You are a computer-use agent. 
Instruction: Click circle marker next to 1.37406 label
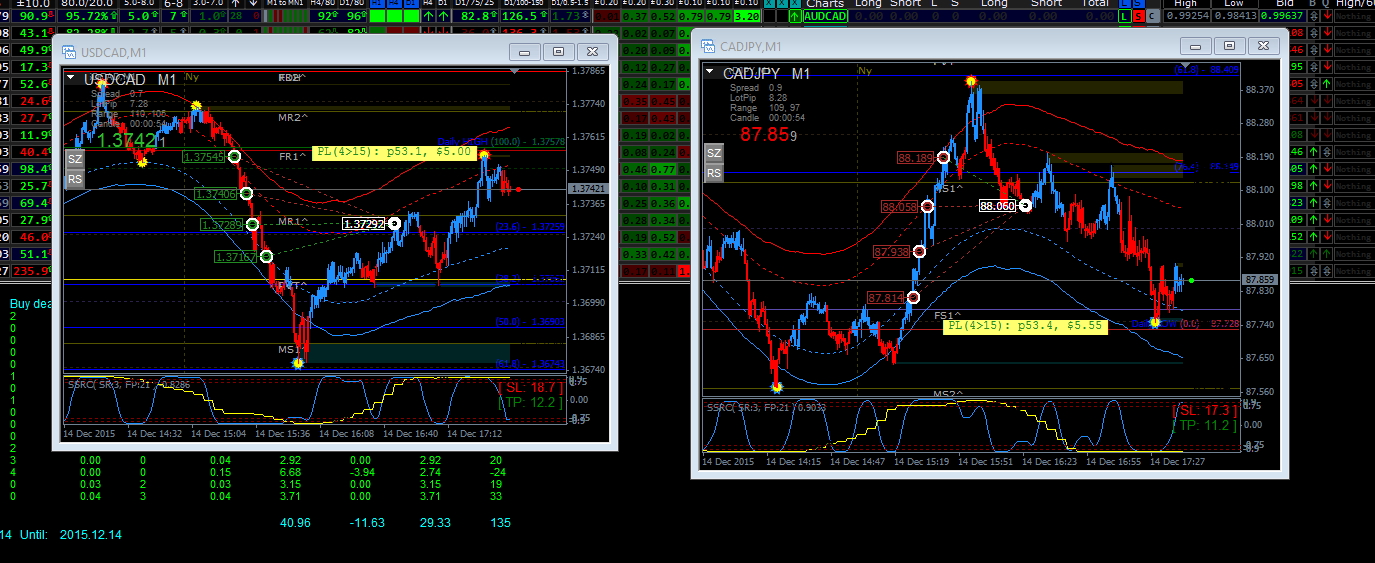tap(246, 193)
